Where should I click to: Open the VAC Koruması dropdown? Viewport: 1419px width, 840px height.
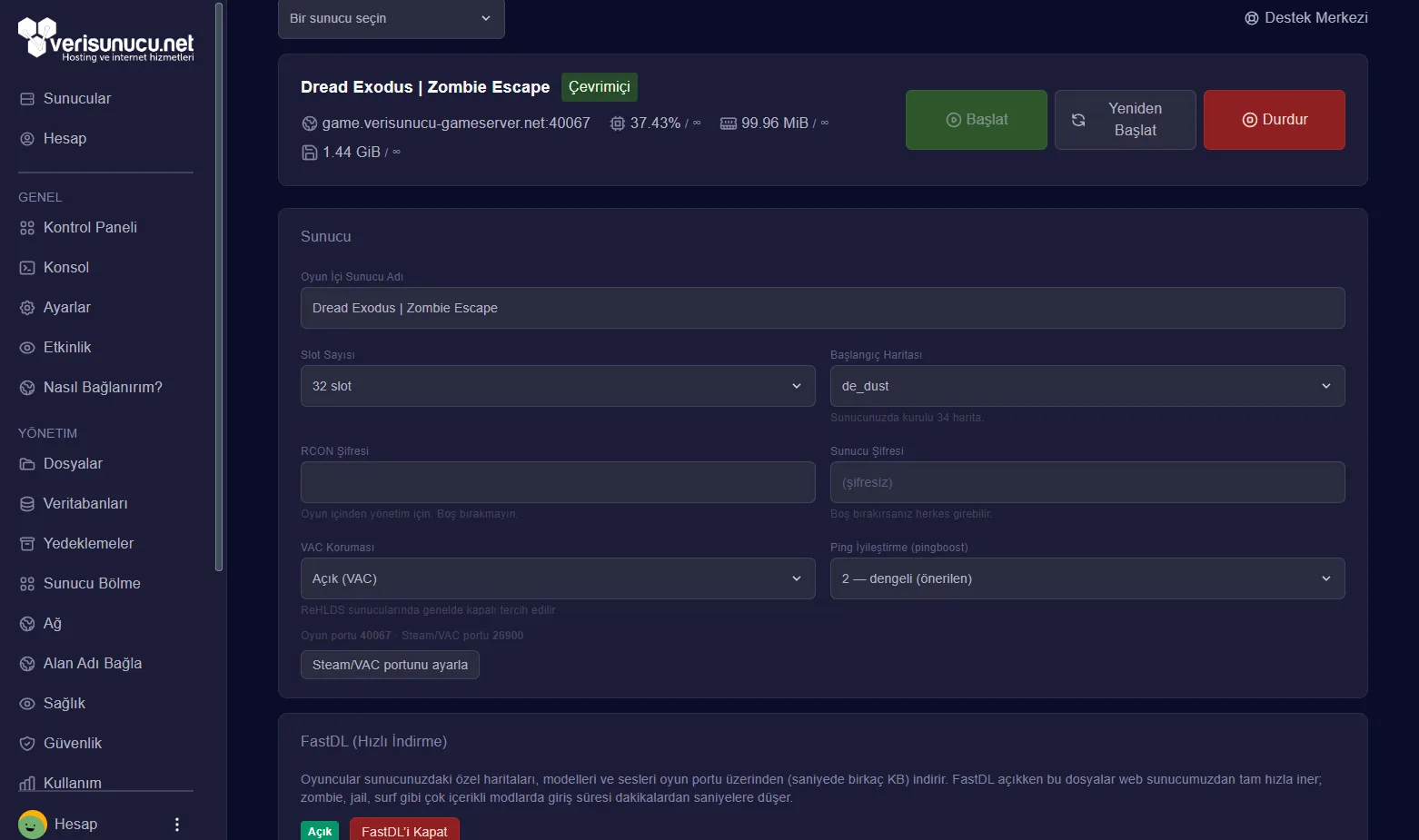[x=558, y=578]
